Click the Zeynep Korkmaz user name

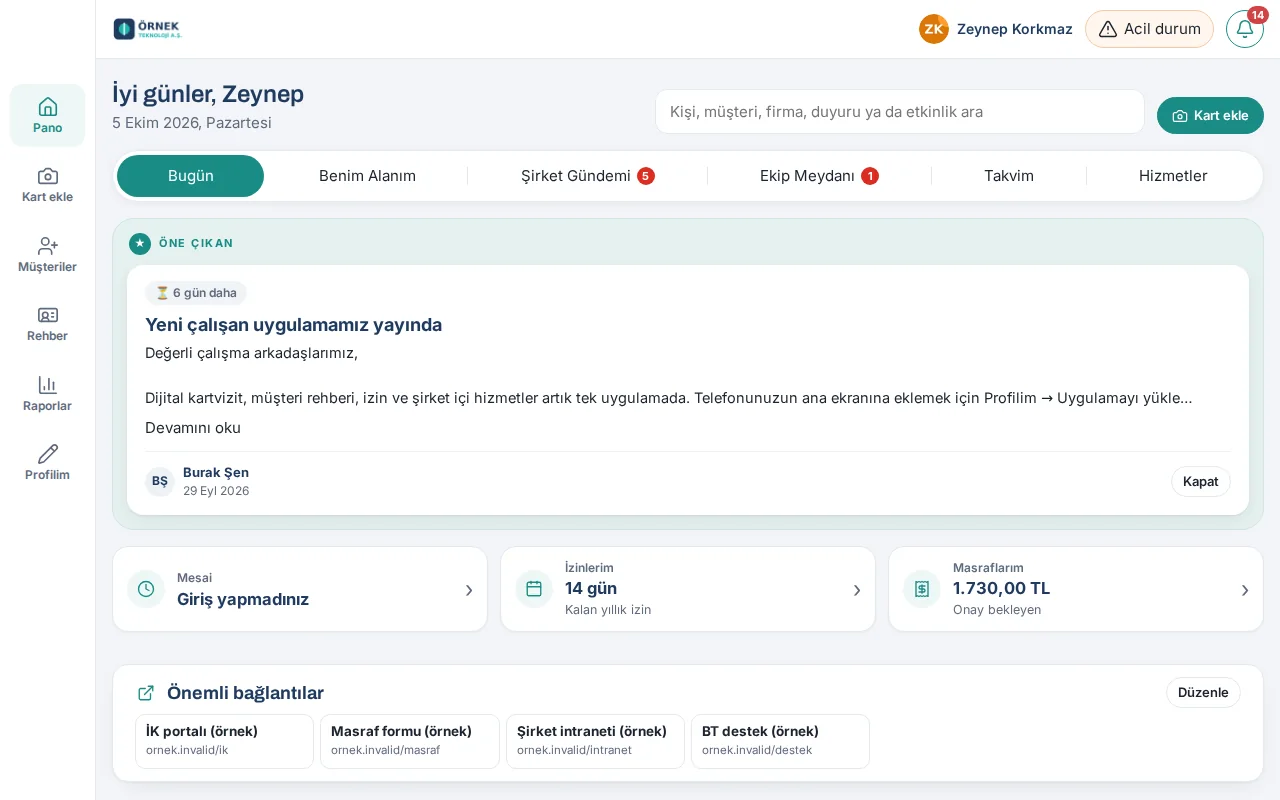pyautogui.click(x=1015, y=29)
